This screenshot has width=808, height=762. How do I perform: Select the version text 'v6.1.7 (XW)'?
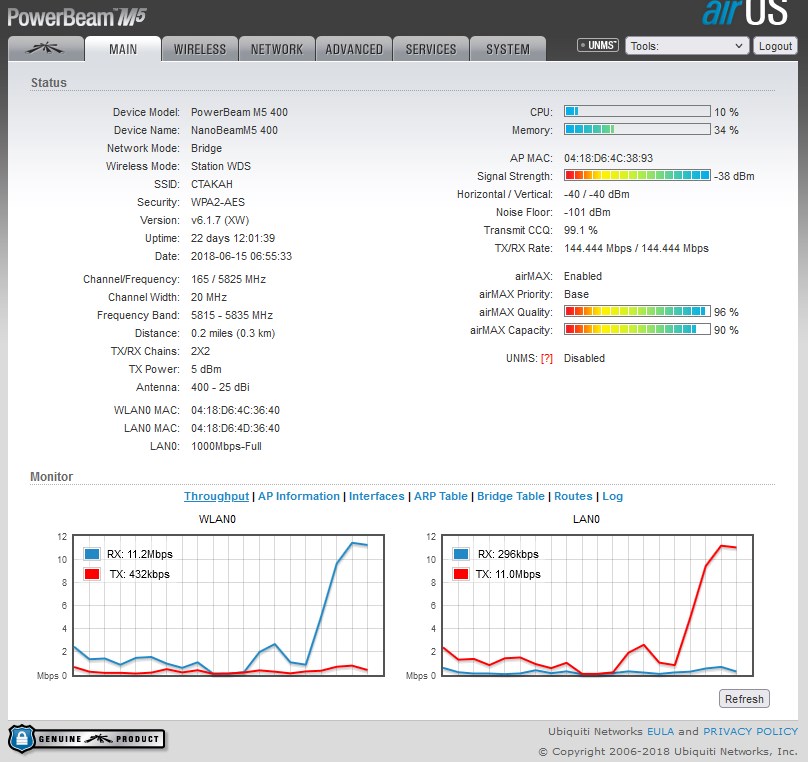coord(220,221)
